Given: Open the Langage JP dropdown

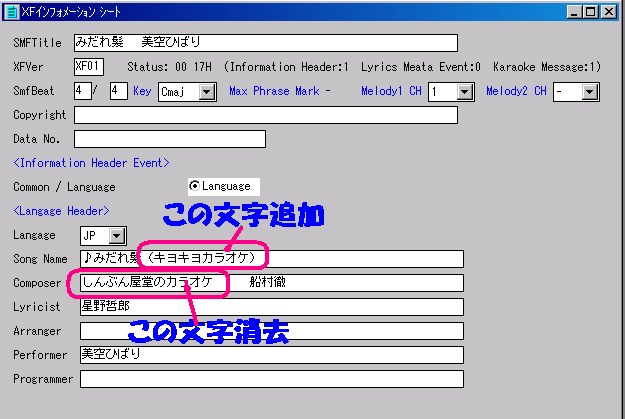Looking at the screenshot, I should (117, 236).
